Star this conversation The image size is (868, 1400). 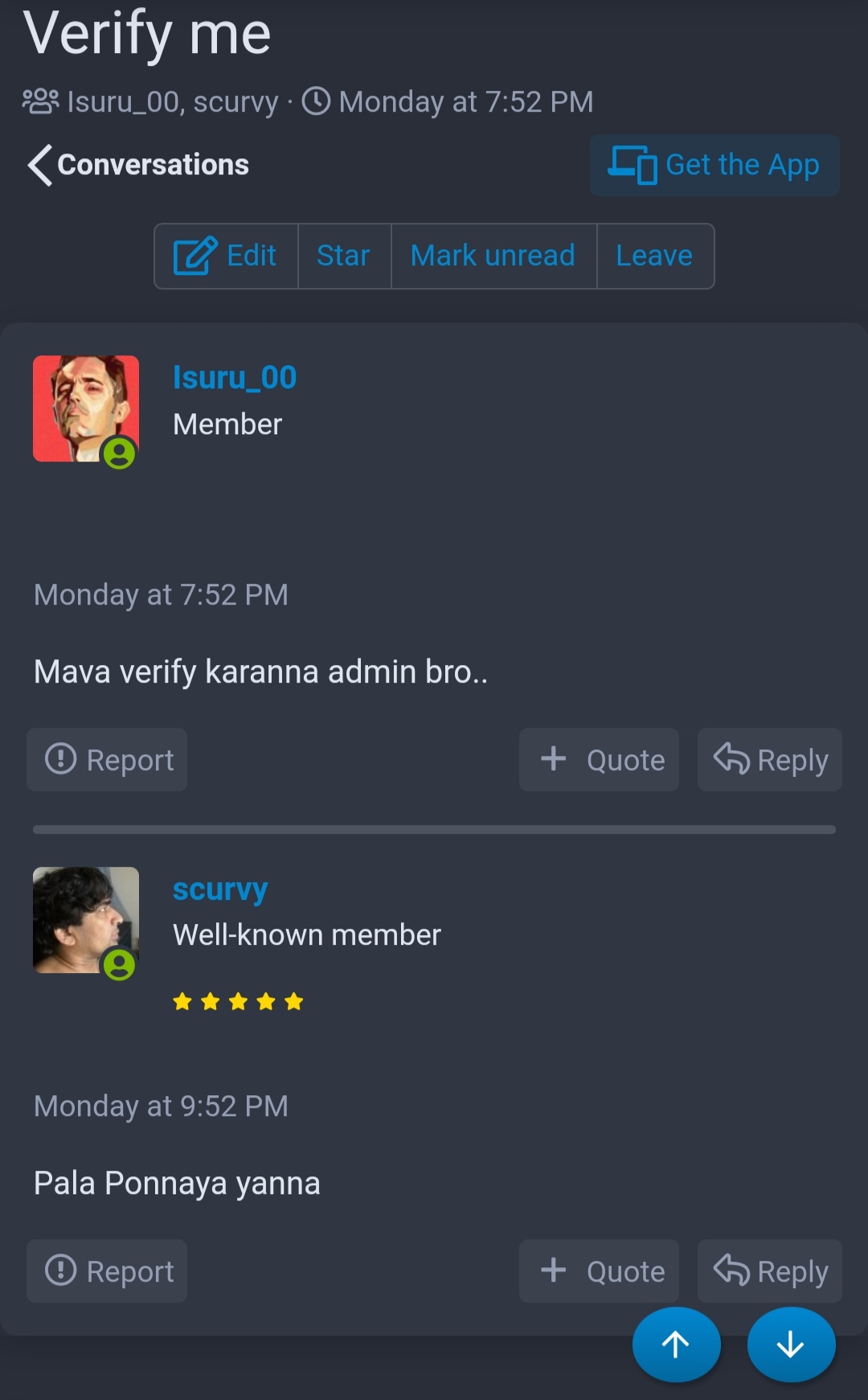click(x=344, y=256)
